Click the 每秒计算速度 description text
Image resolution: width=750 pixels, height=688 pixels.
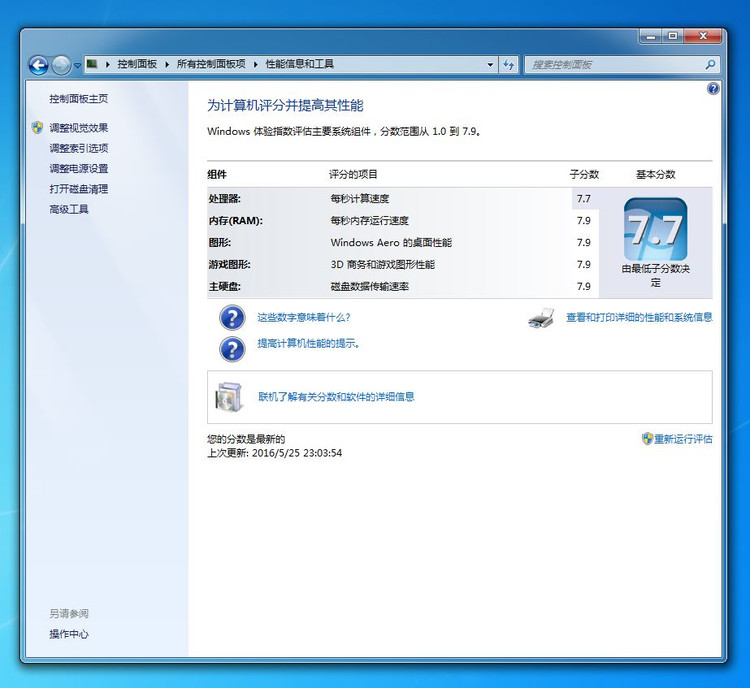pos(360,199)
